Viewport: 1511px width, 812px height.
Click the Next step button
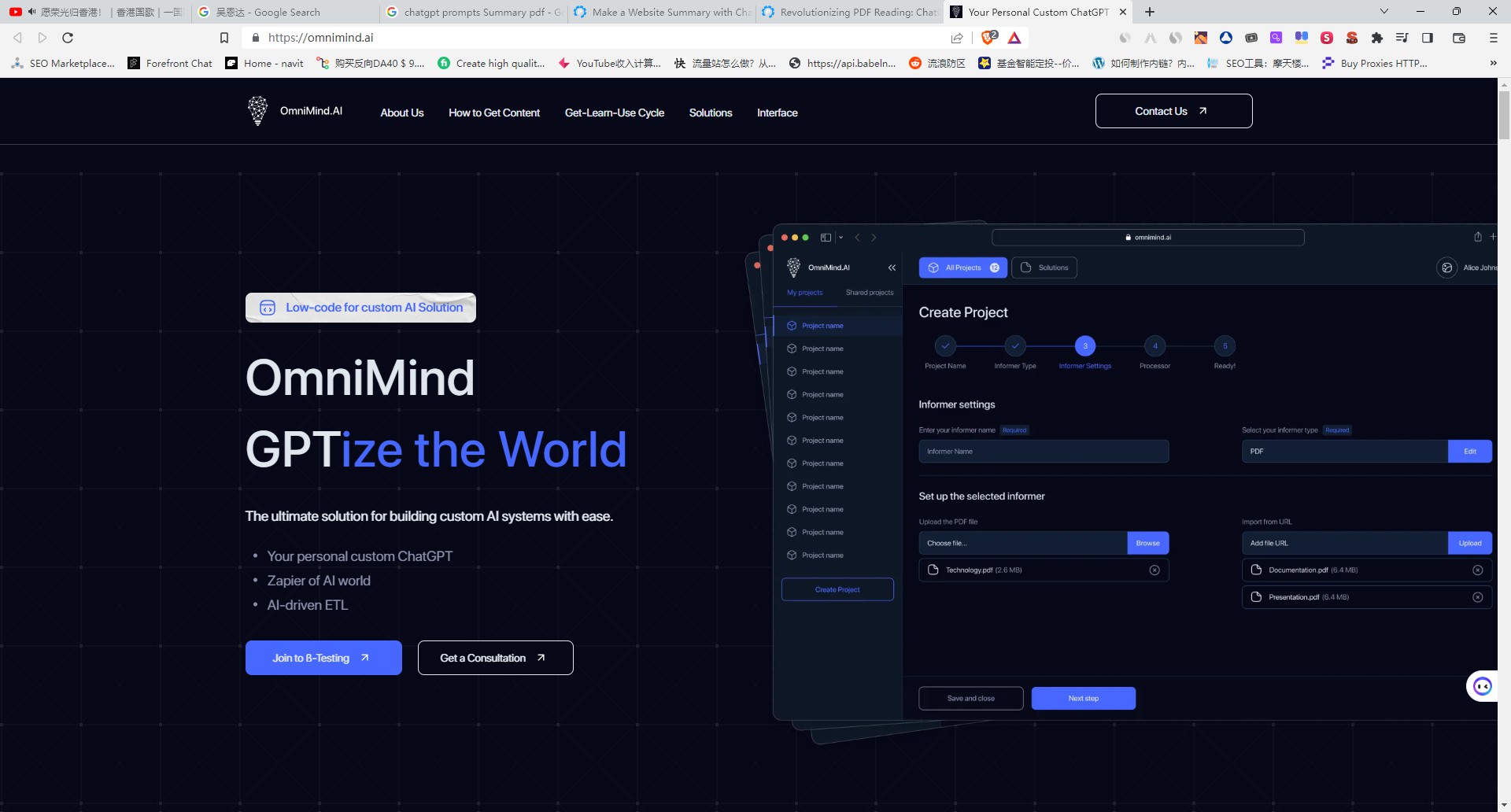[1083, 698]
